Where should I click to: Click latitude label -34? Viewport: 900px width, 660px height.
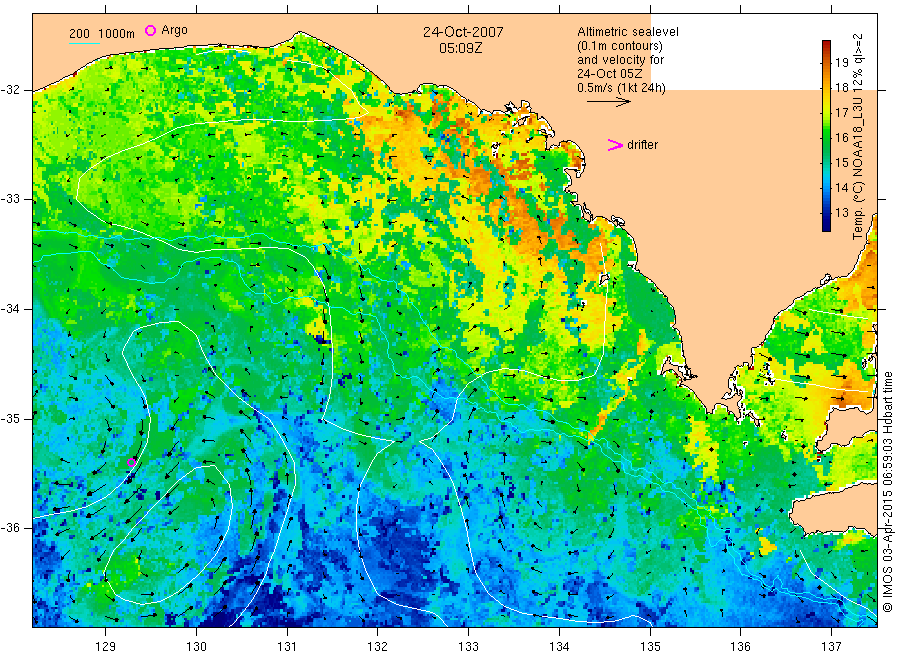click(x=10, y=309)
